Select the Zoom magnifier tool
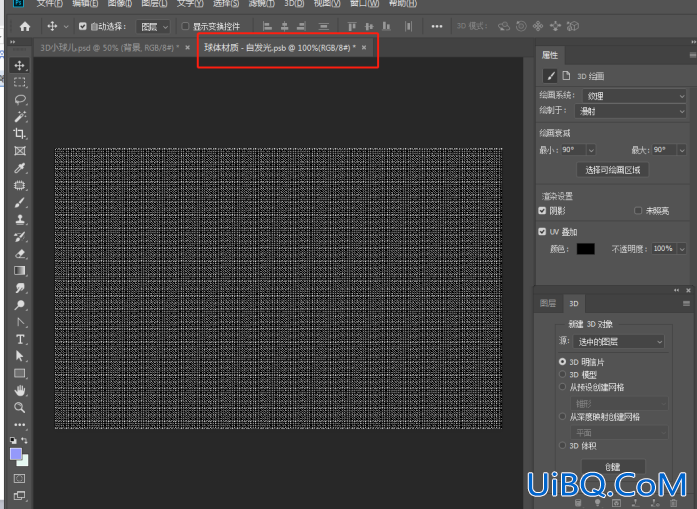Viewport: 697px width, 509px height. [20, 408]
